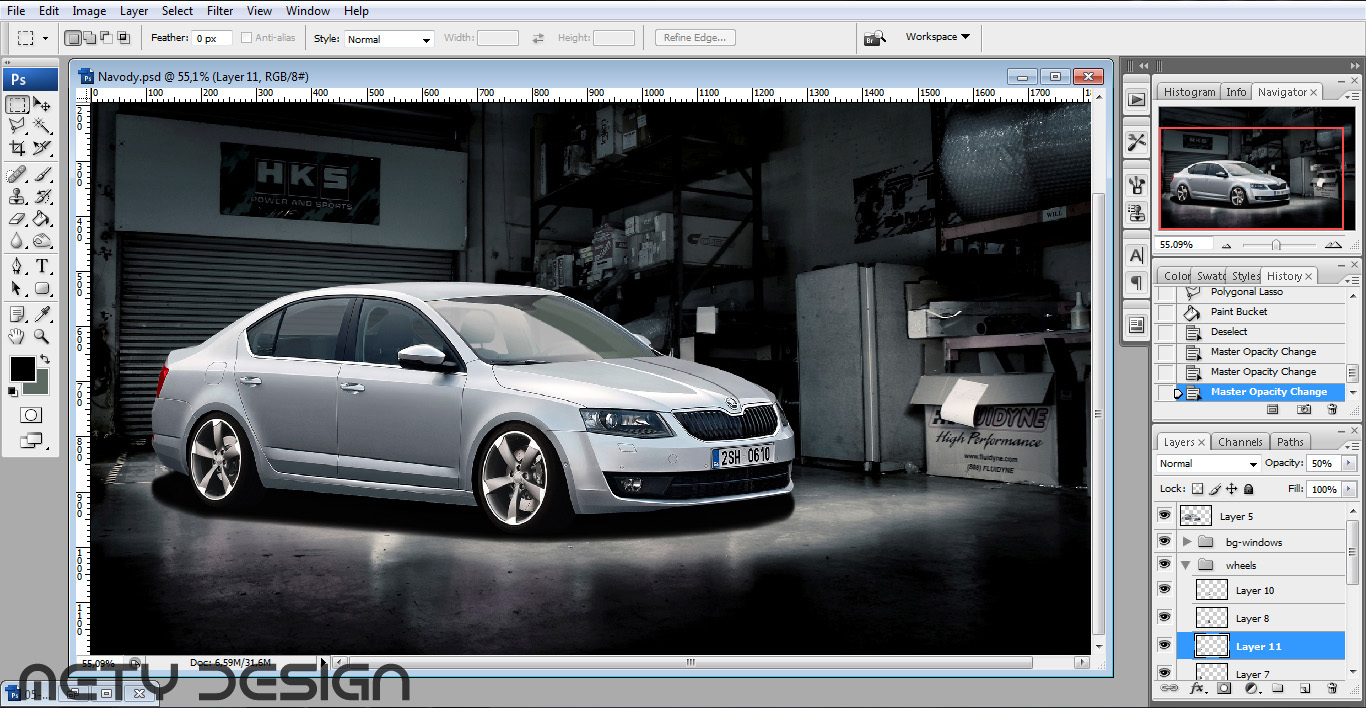Select the Slice tool
The image size is (1366, 708).
tap(42, 148)
